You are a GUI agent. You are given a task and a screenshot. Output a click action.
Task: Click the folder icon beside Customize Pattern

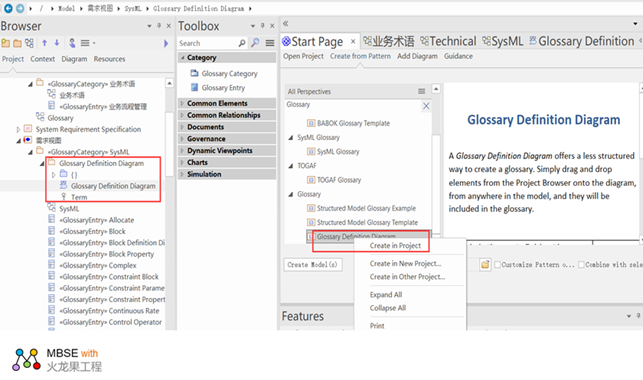tap(485, 265)
